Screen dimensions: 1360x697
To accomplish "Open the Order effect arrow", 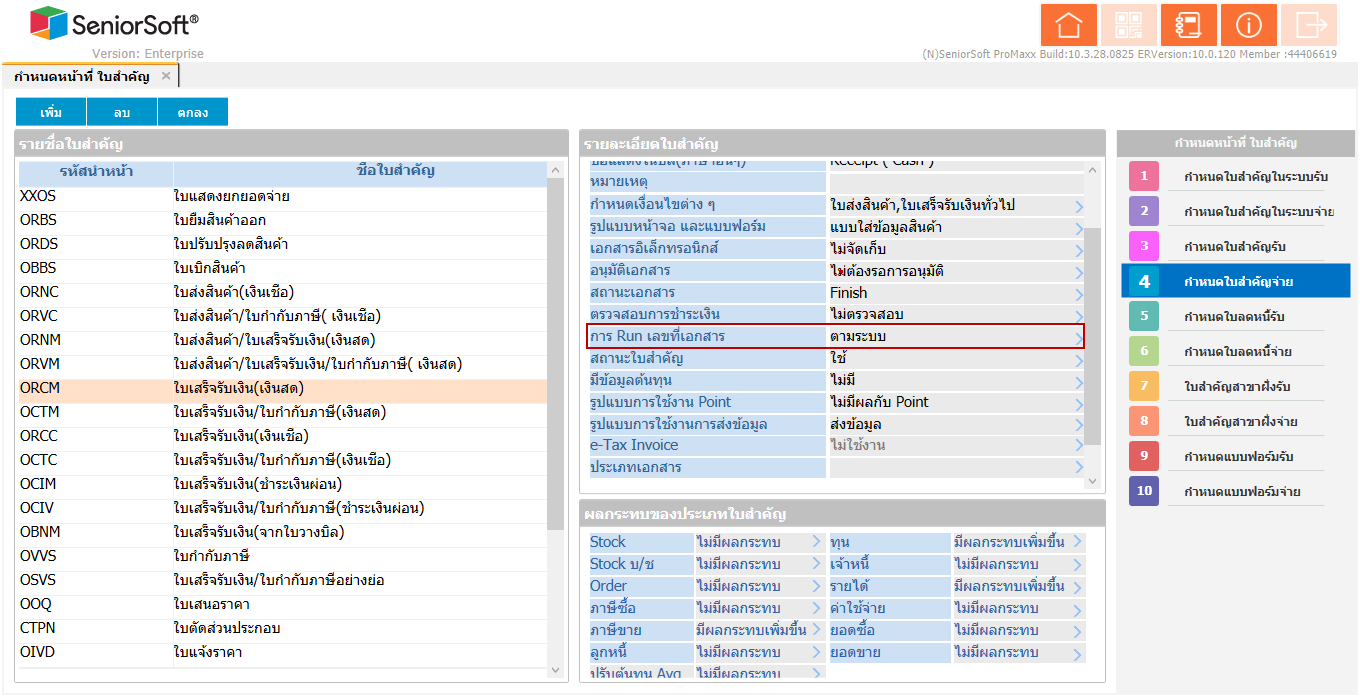I will tap(816, 586).
